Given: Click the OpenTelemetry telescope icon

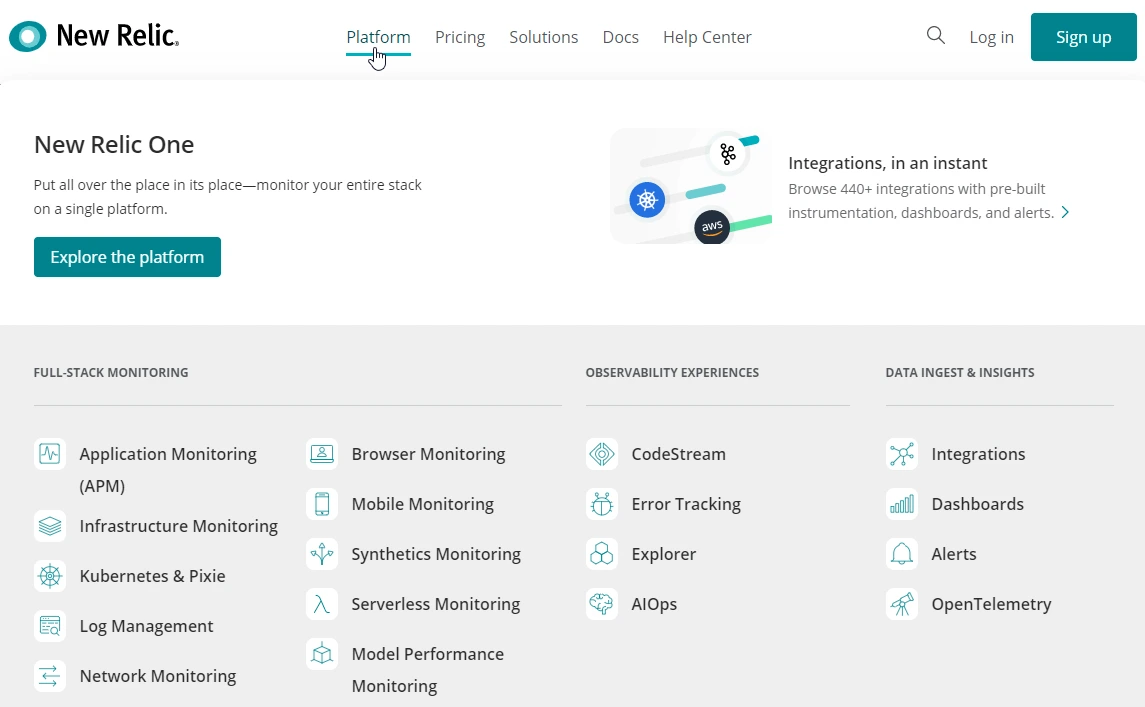Looking at the screenshot, I should [901, 604].
